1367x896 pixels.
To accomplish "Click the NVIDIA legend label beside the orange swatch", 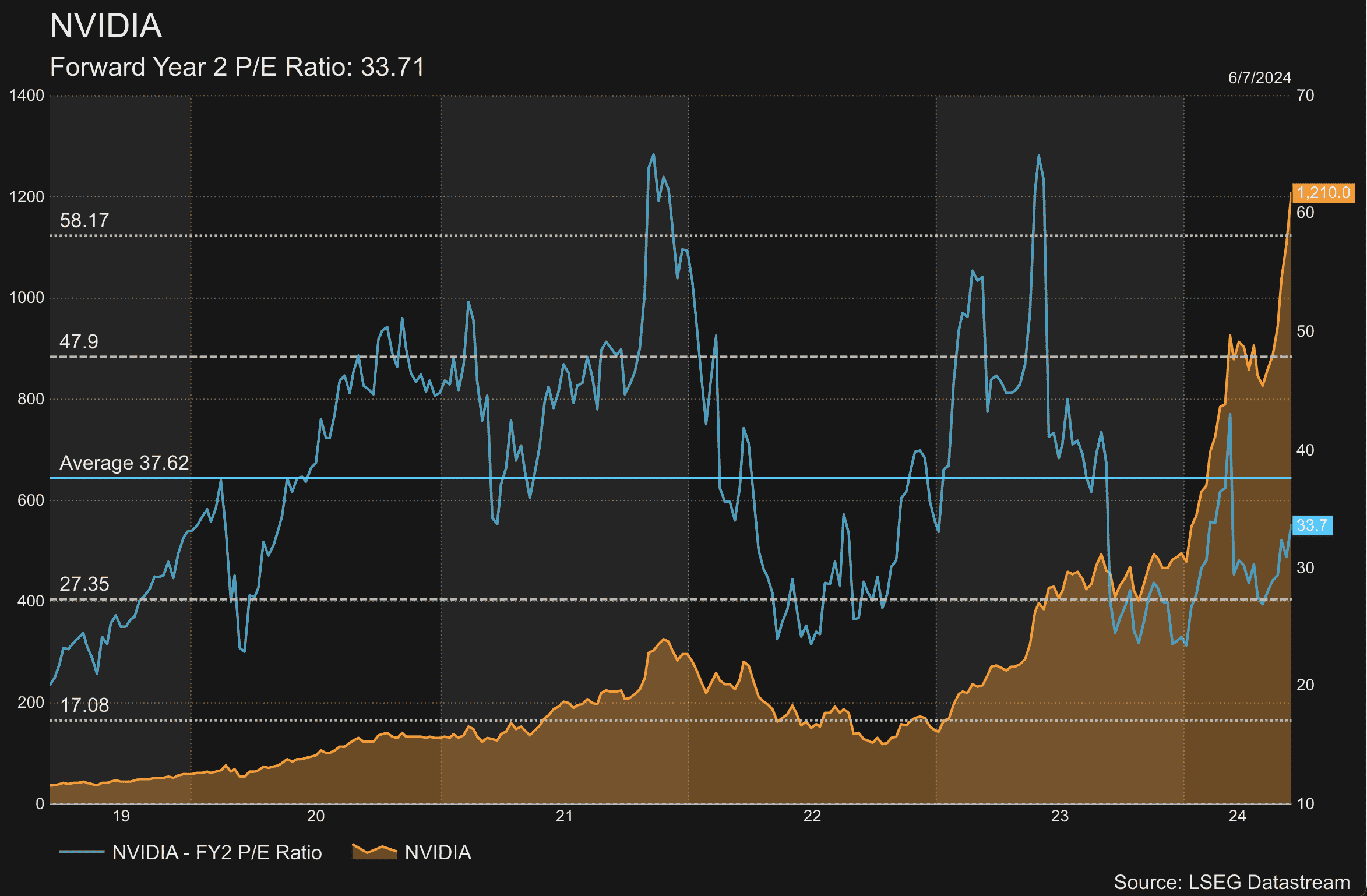I will tap(438, 852).
